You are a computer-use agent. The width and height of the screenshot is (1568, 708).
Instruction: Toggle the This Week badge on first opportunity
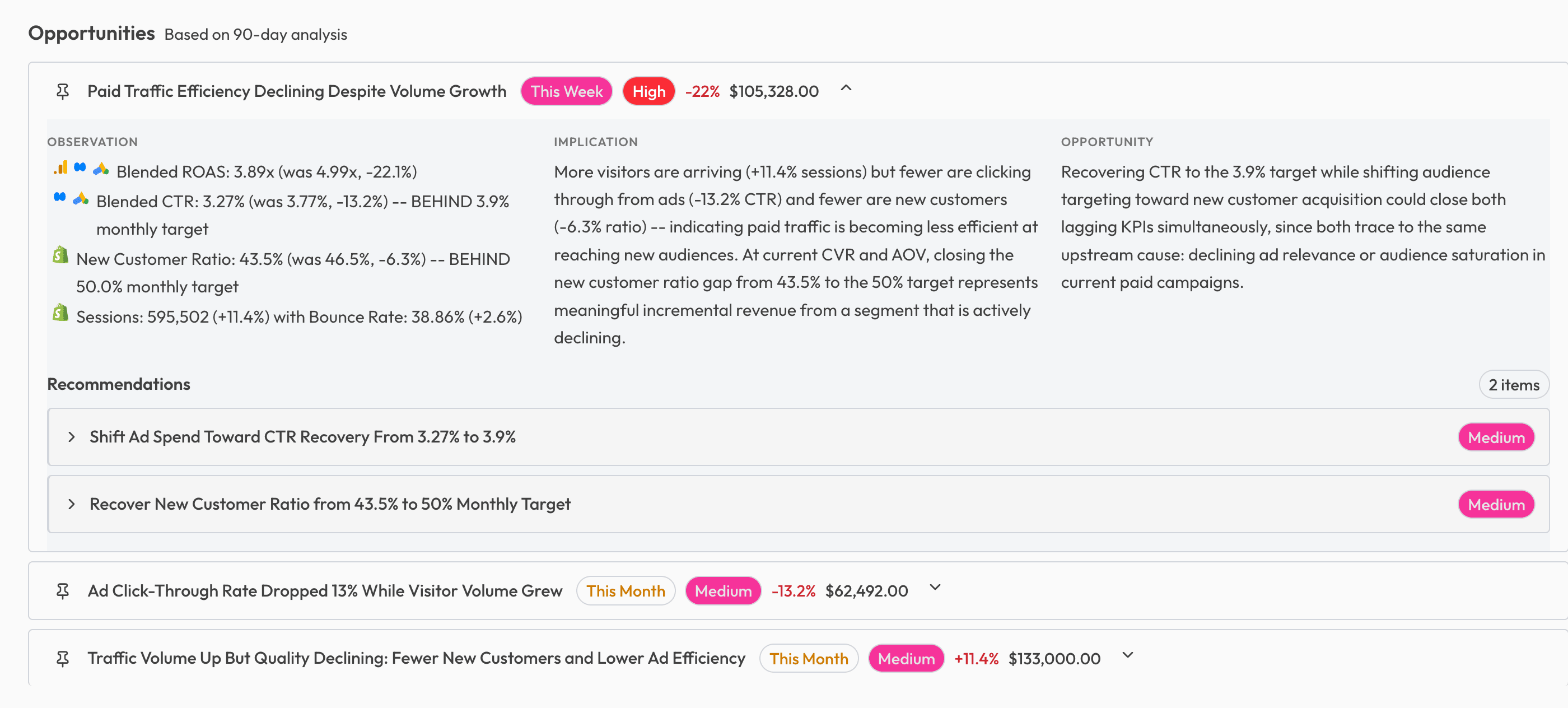(566, 91)
